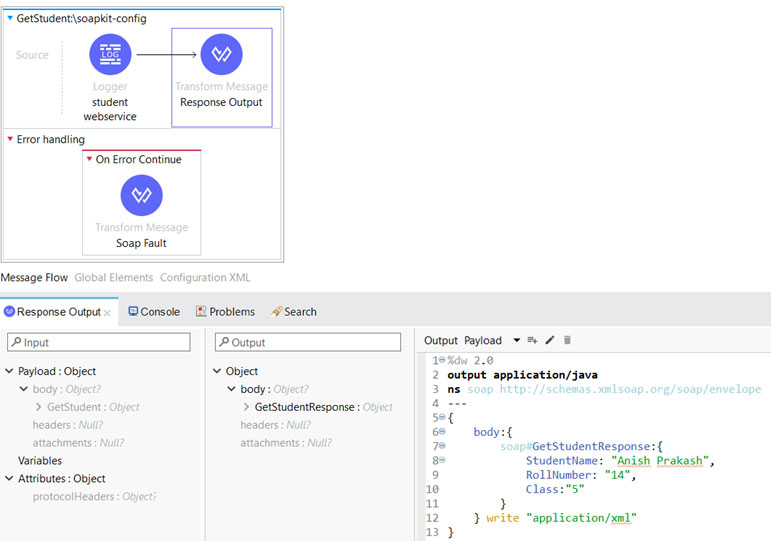
Task: Select output headers : Null? item
Action: pyautogui.click(x=275, y=424)
